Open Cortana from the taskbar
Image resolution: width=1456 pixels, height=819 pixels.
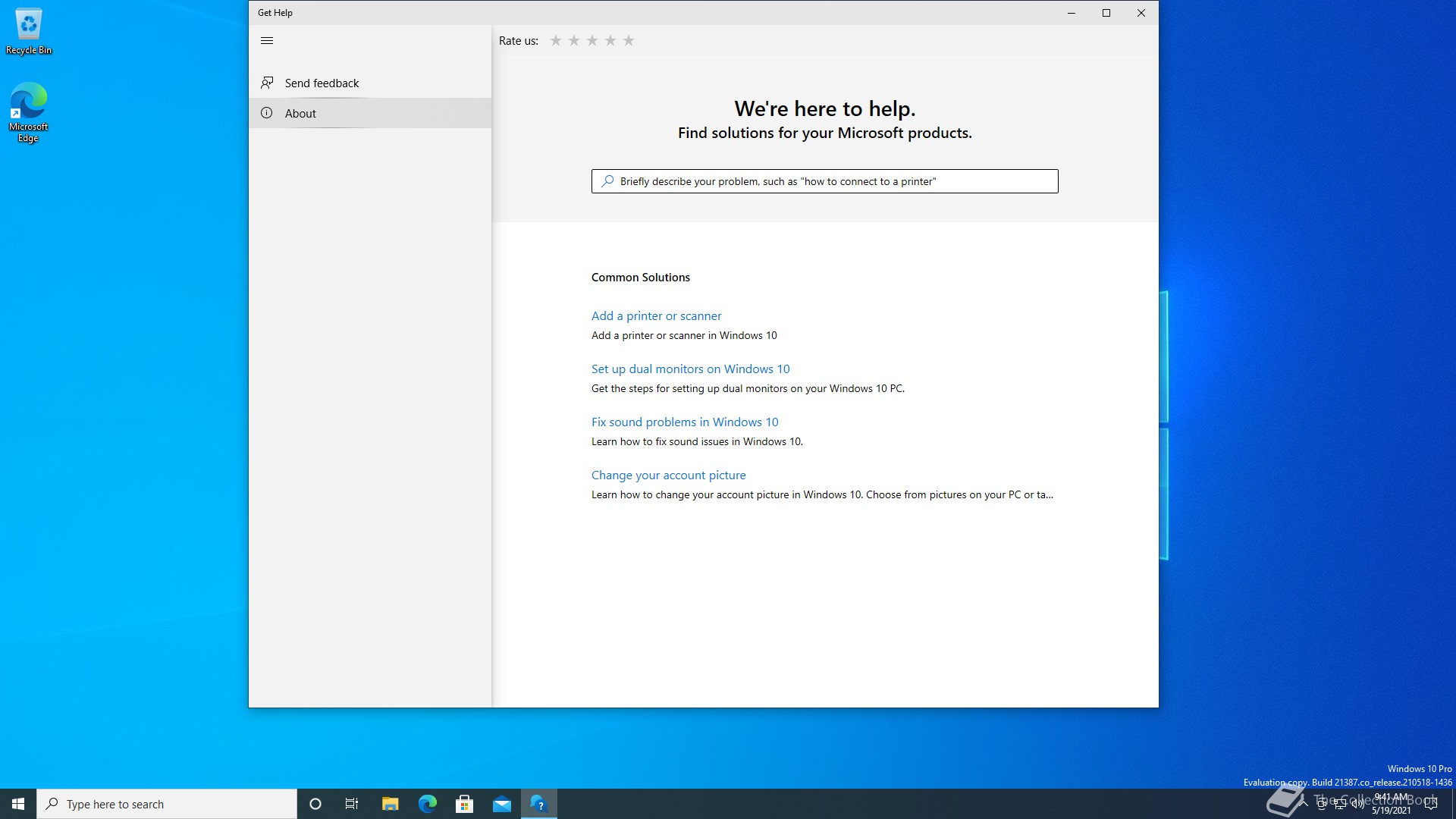315,804
